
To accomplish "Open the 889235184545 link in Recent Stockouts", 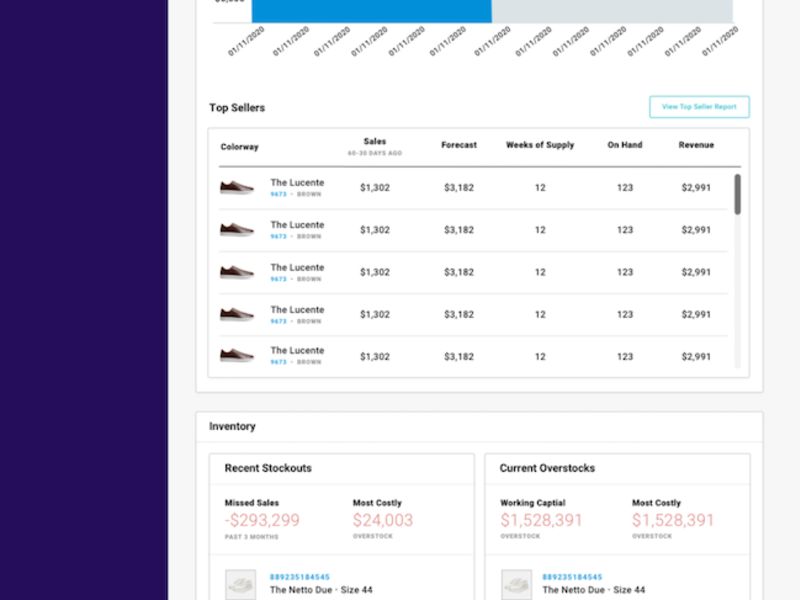I will 299,577.
